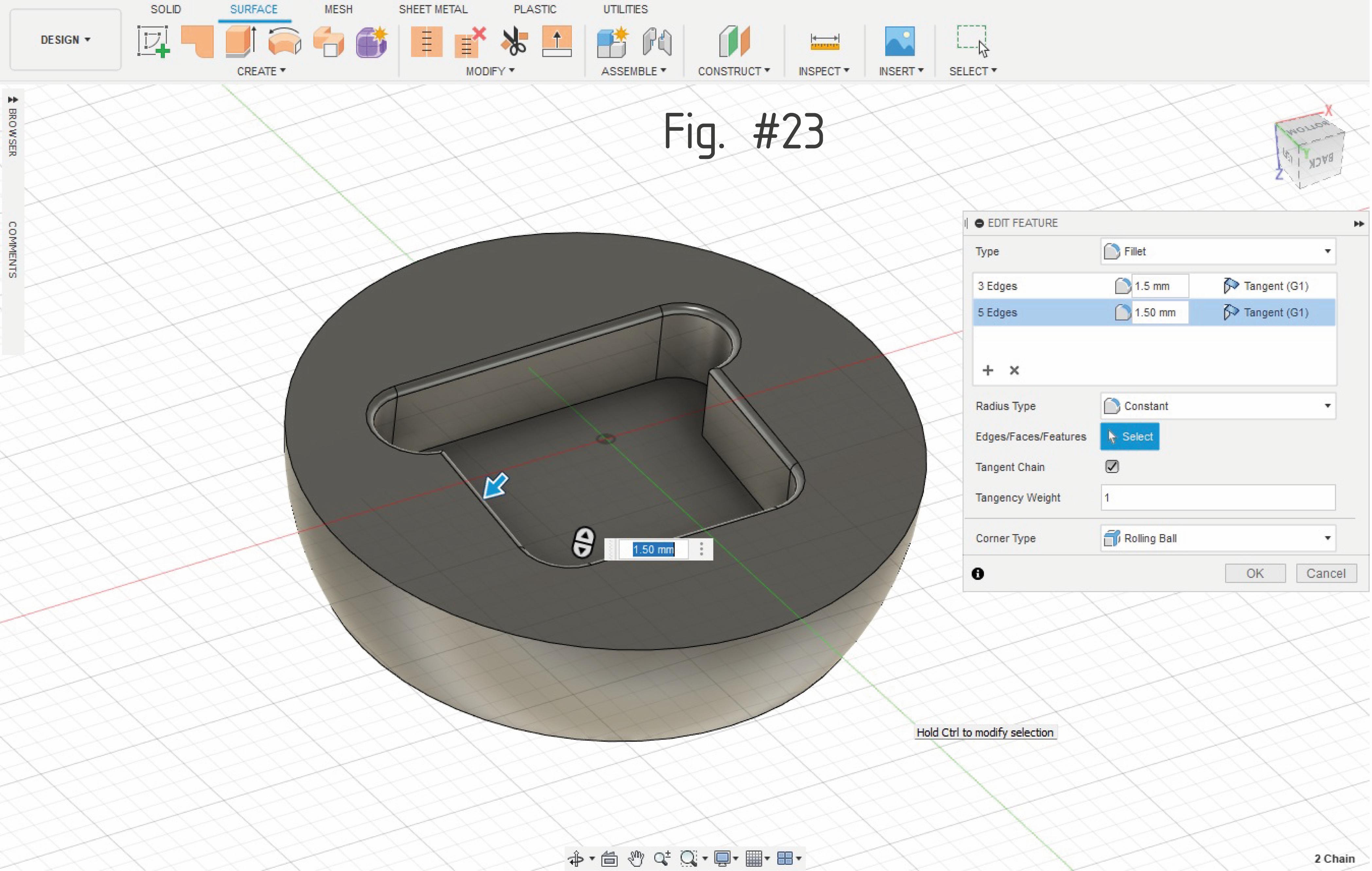
Task: Open the Corner Type Rolling Ball dropdown
Action: tap(1218, 538)
